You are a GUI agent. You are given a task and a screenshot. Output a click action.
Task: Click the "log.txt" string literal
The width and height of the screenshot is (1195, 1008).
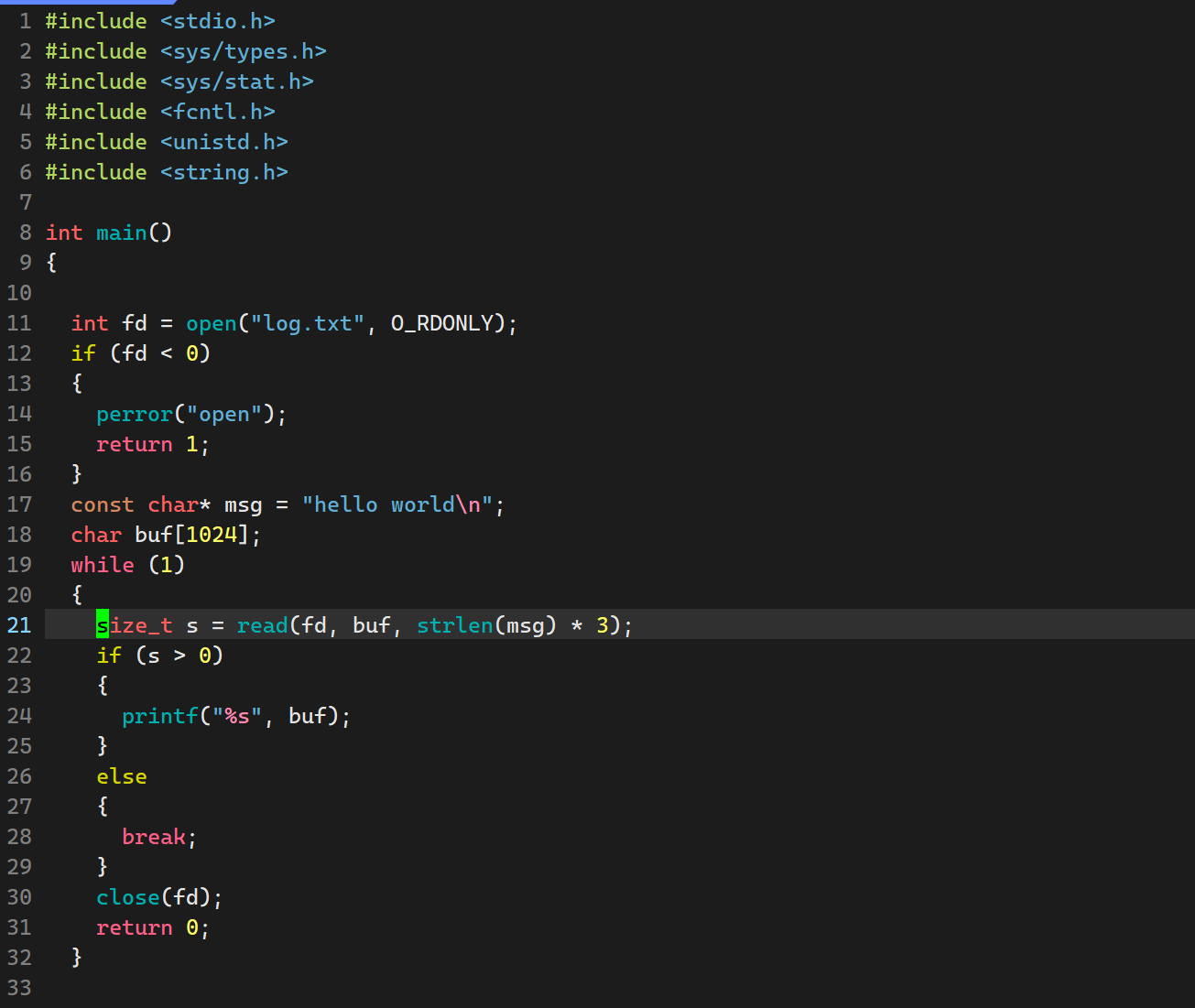(x=308, y=323)
